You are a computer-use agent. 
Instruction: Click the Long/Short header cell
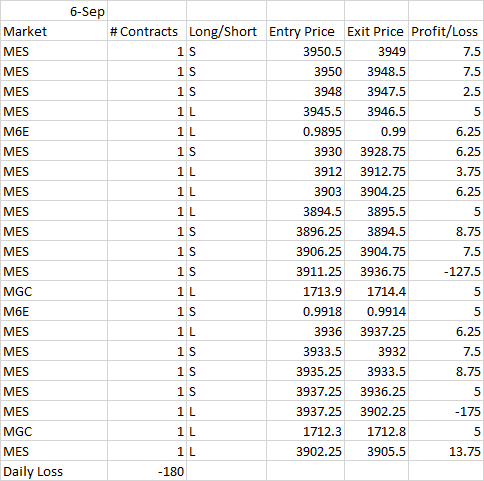pyautogui.click(x=226, y=31)
